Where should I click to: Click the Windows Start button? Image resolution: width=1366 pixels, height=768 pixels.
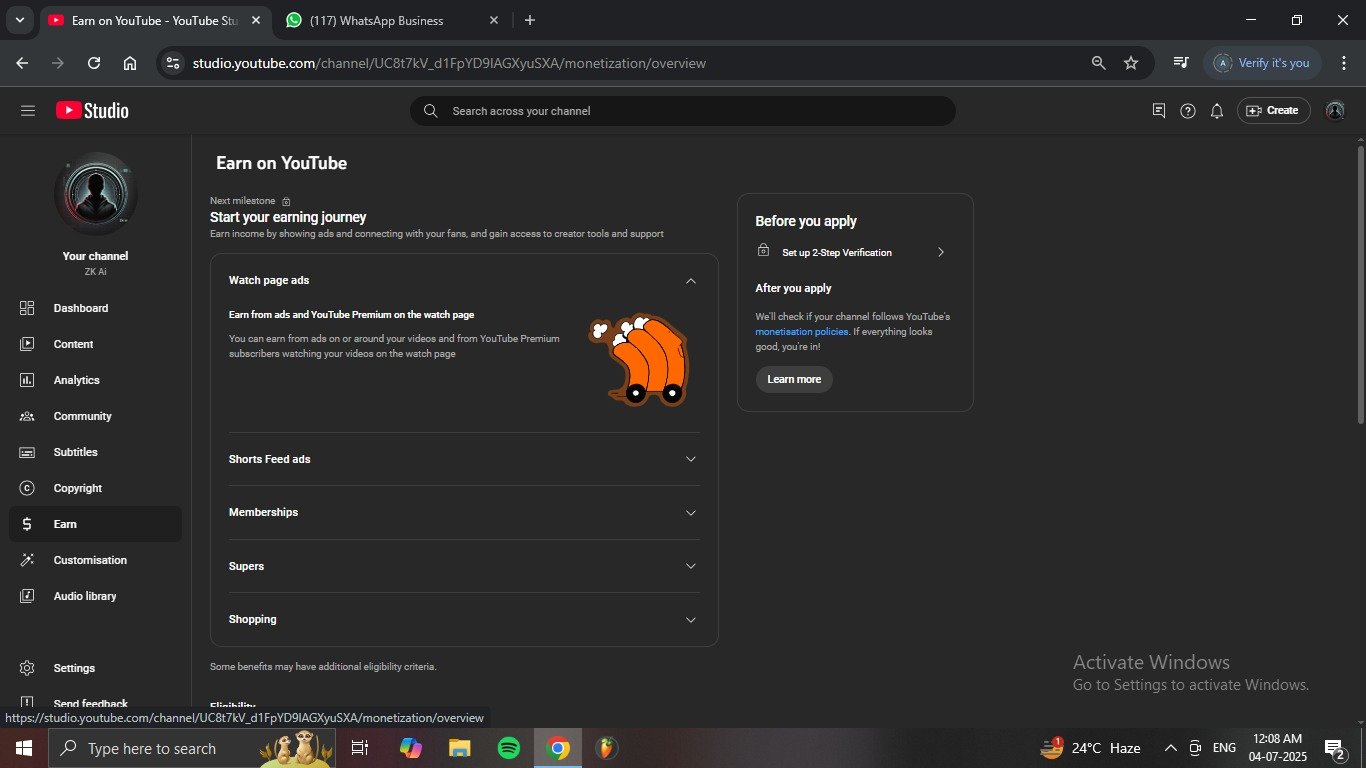point(23,748)
